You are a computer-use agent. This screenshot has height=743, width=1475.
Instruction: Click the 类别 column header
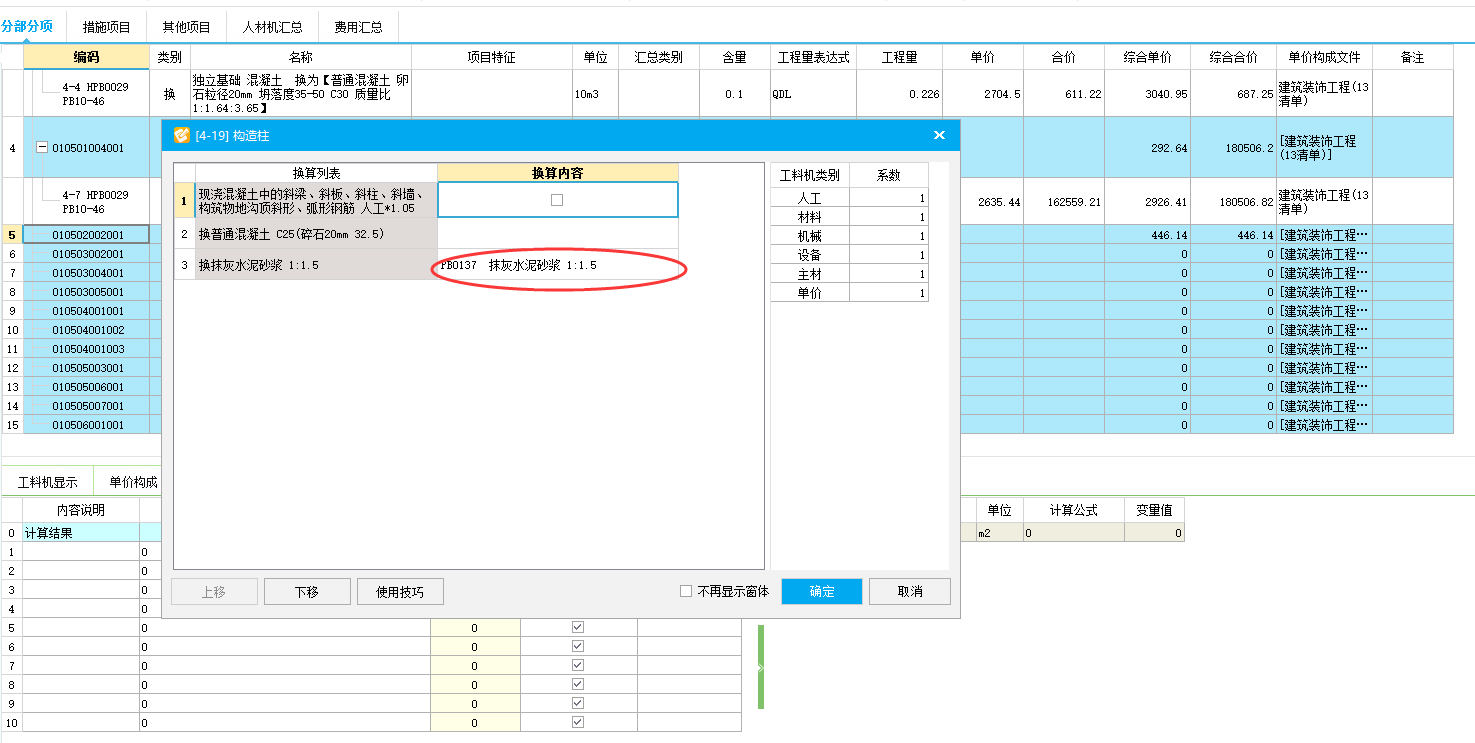pos(170,58)
